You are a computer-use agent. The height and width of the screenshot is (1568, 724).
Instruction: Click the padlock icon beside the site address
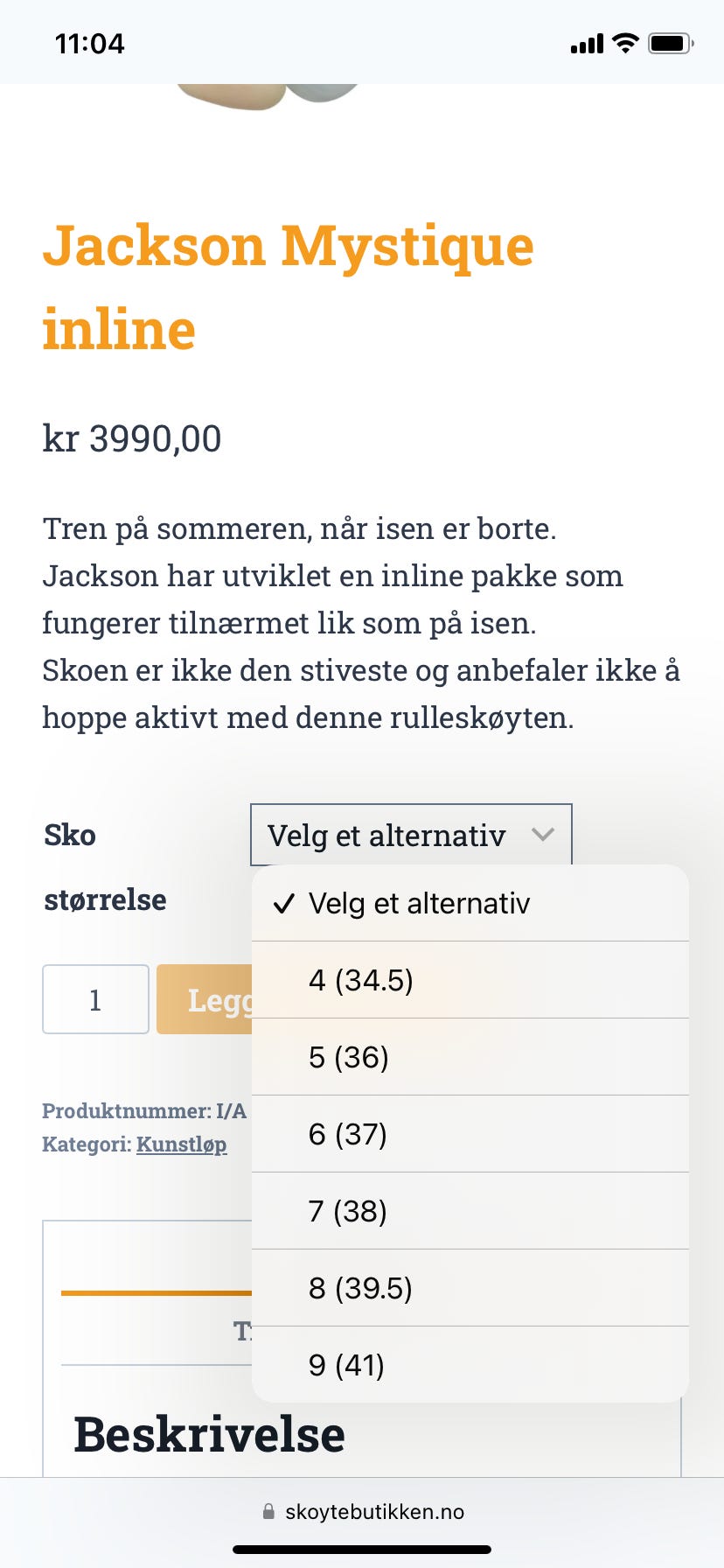point(268,1511)
